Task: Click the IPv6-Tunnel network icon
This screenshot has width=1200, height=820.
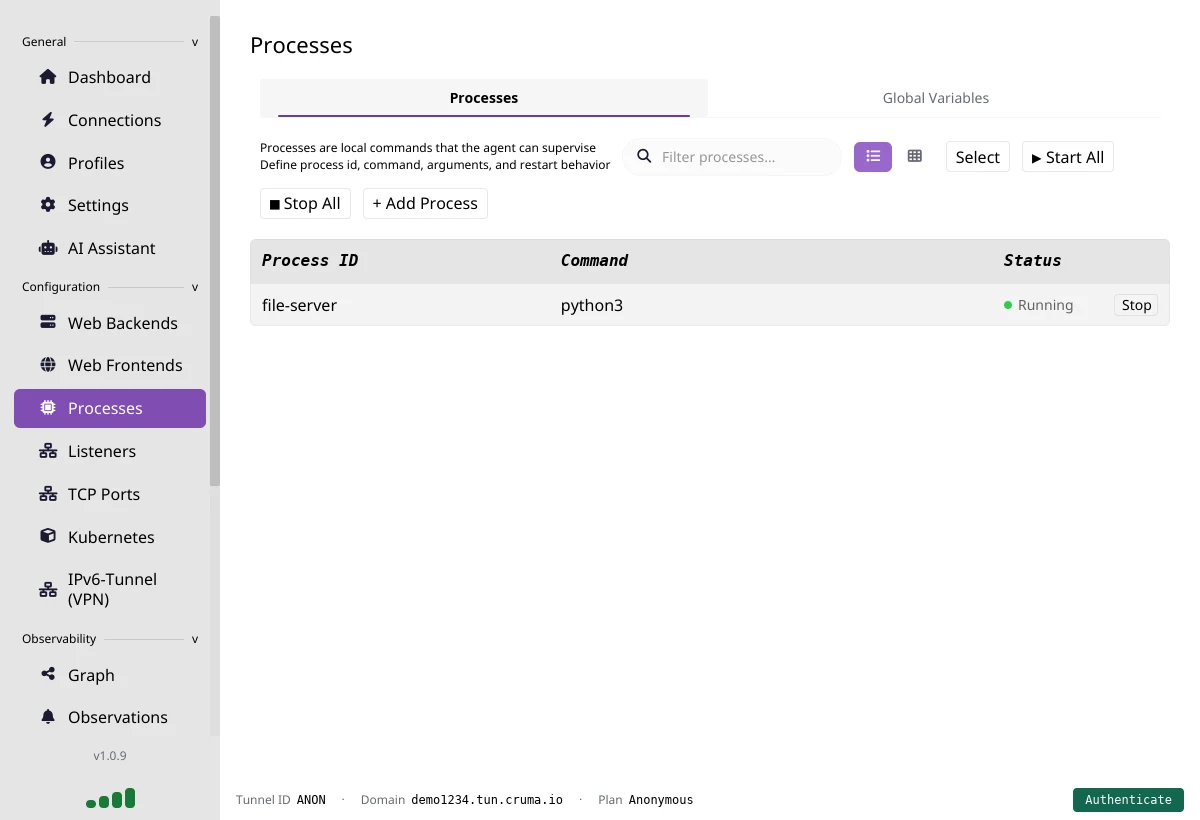Action: (48, 589)
